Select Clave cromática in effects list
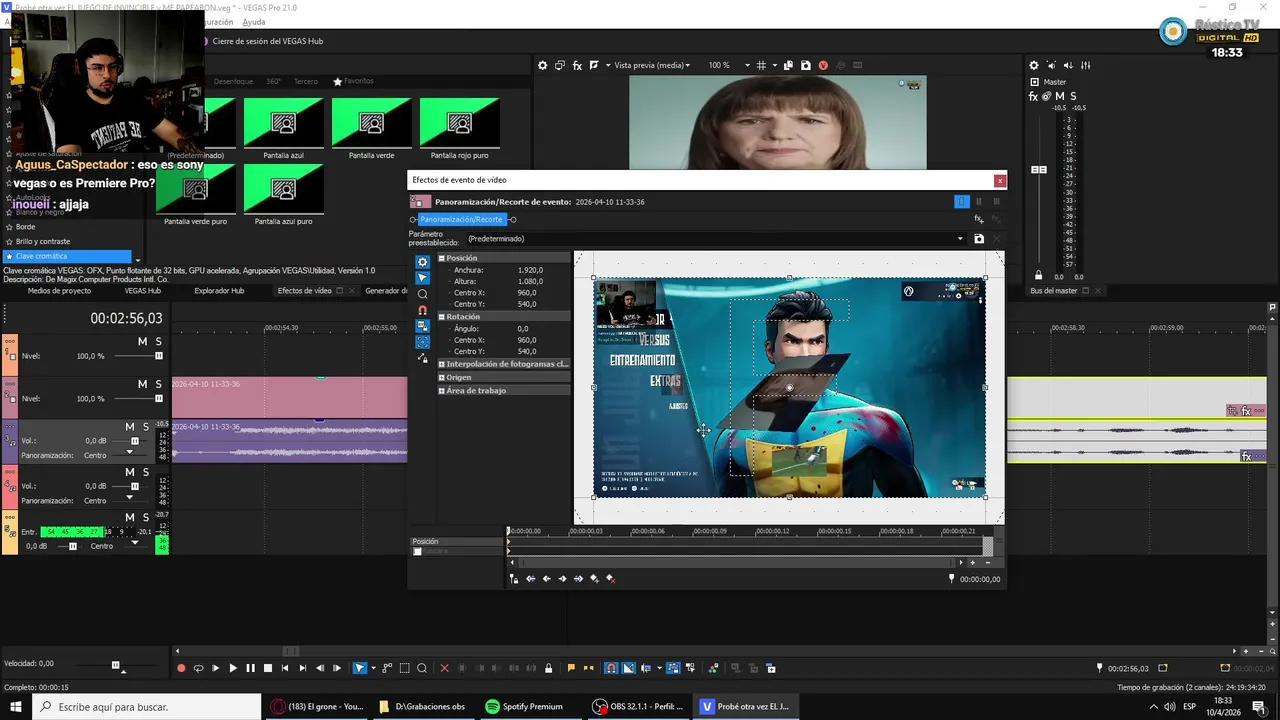Screen dimensions: 1280x720 click(68, 256)
